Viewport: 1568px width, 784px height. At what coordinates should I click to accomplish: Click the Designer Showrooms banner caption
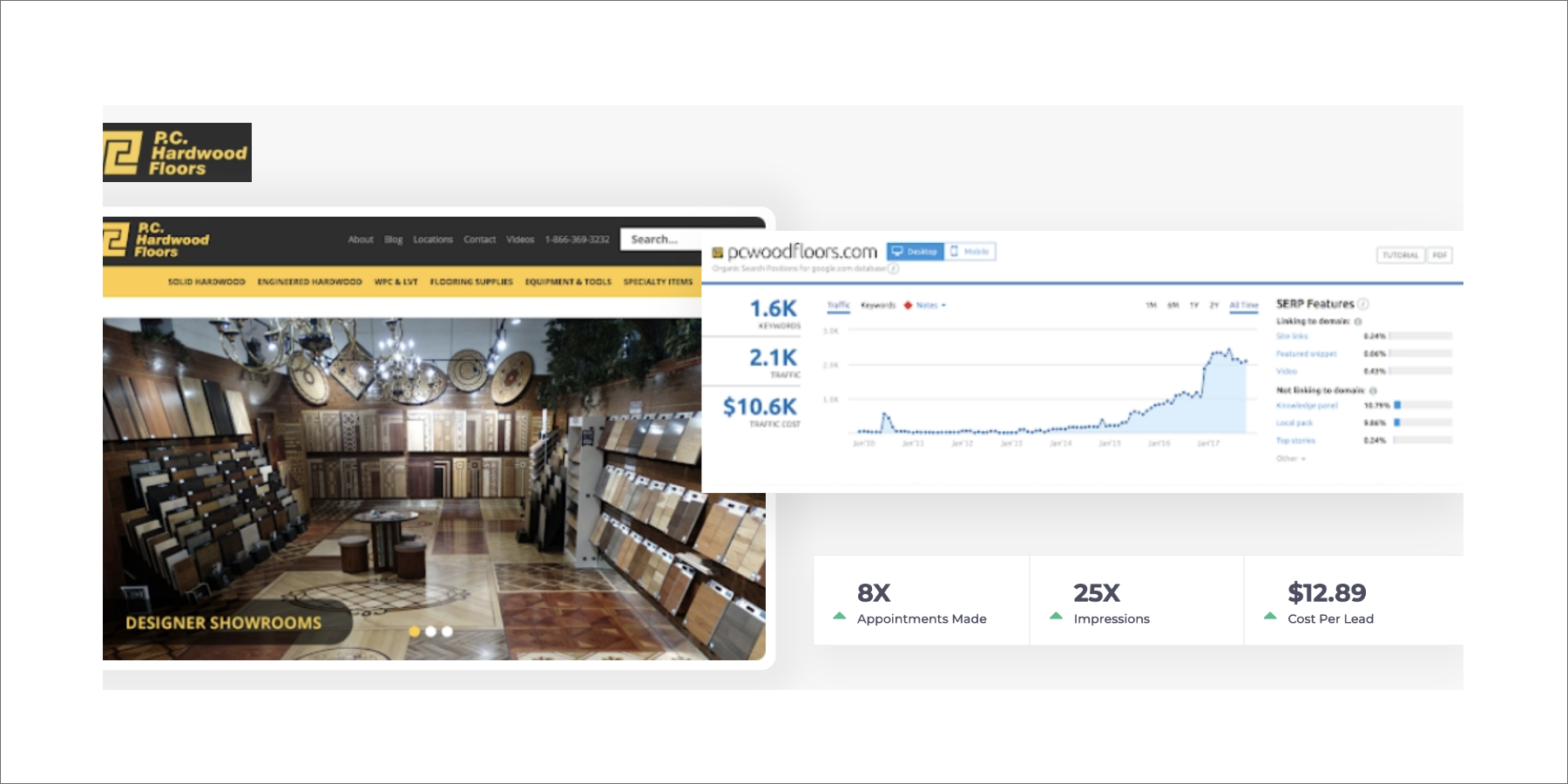pos(224,623)
